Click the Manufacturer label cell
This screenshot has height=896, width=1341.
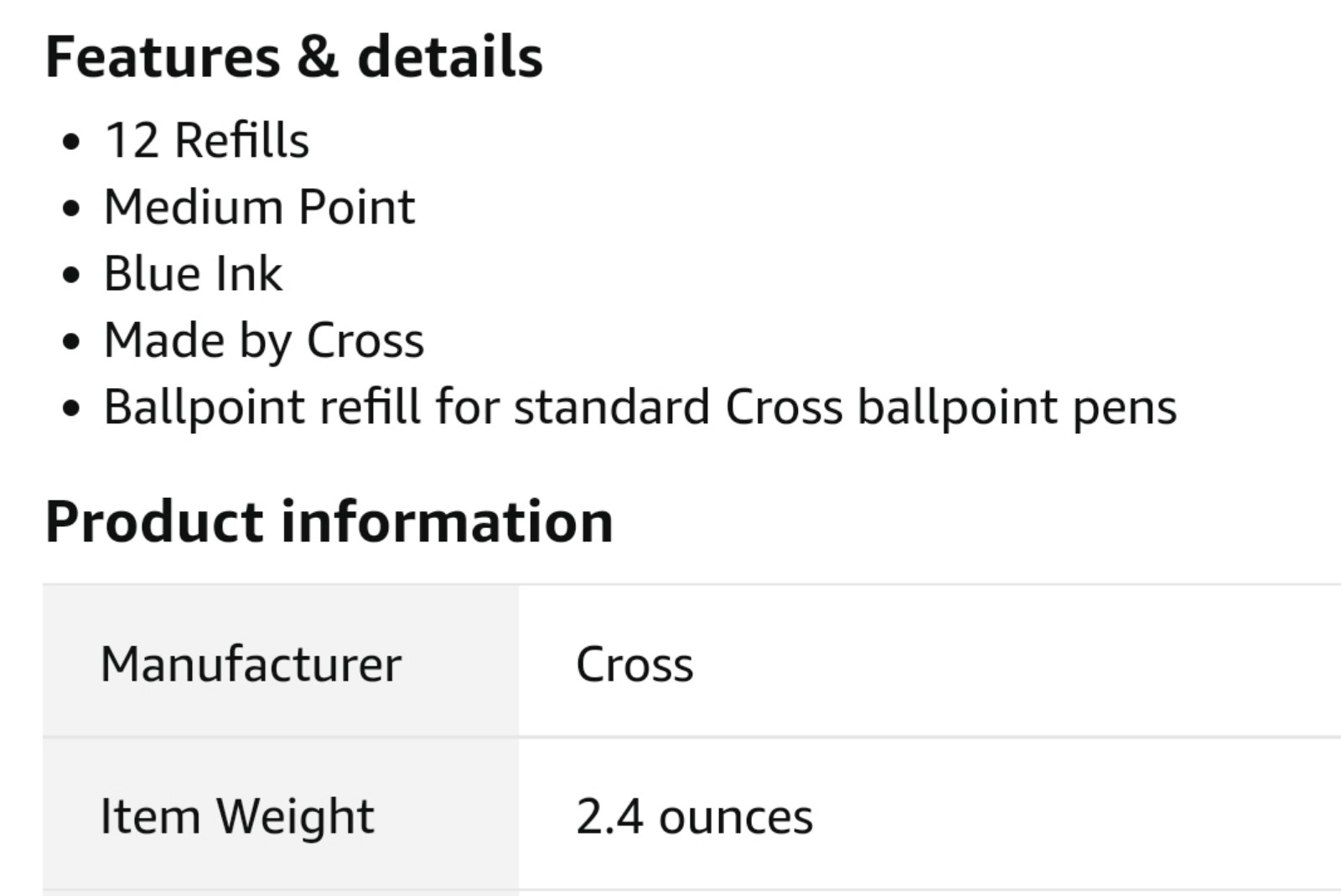pos(281,661)
